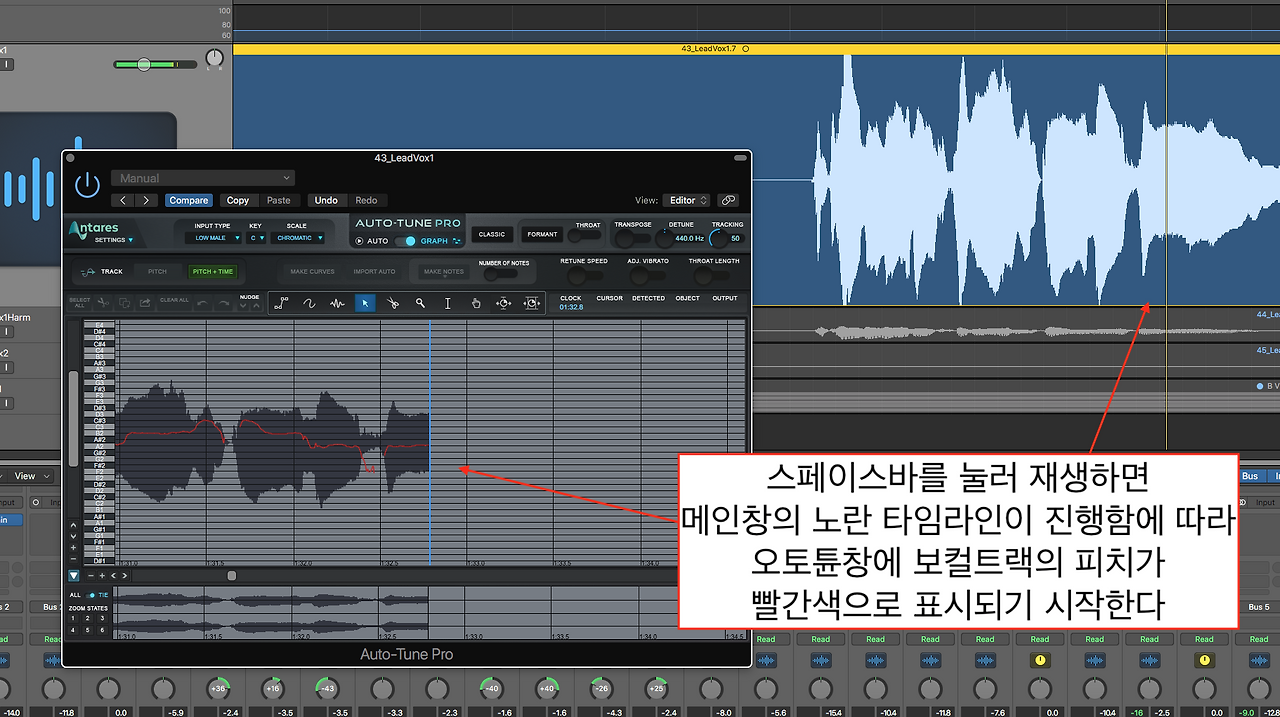
Task: Select the Move Region time tool
Action: 531,303
